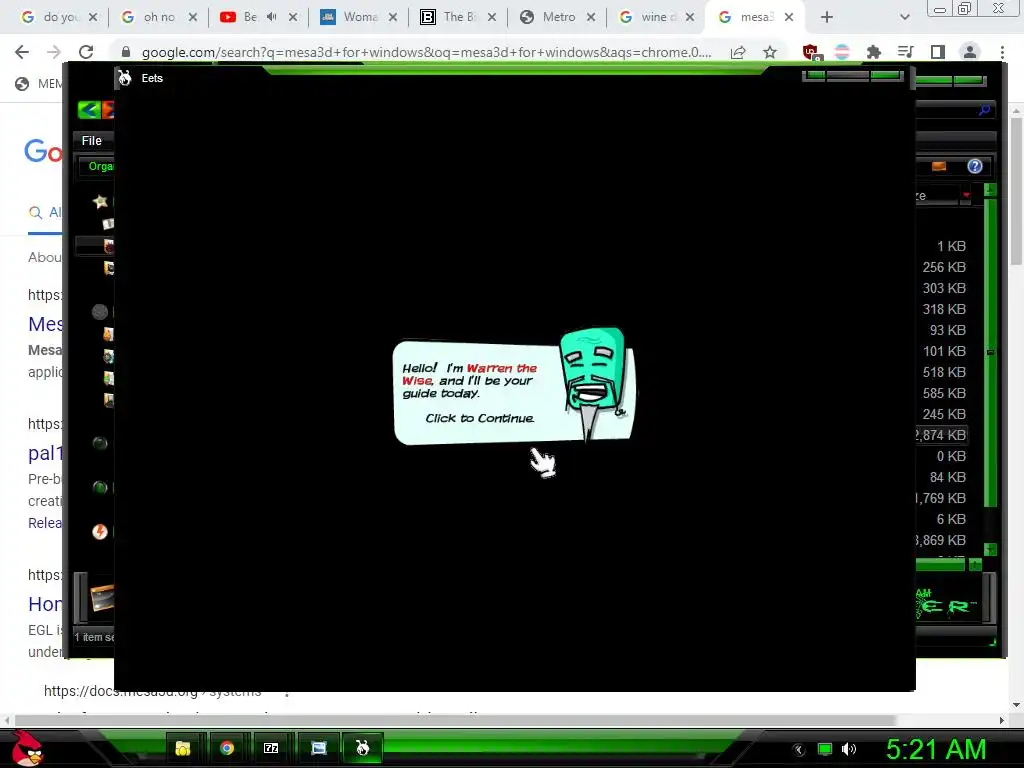Click the 'Click to Continue' text in dialog

479,418
